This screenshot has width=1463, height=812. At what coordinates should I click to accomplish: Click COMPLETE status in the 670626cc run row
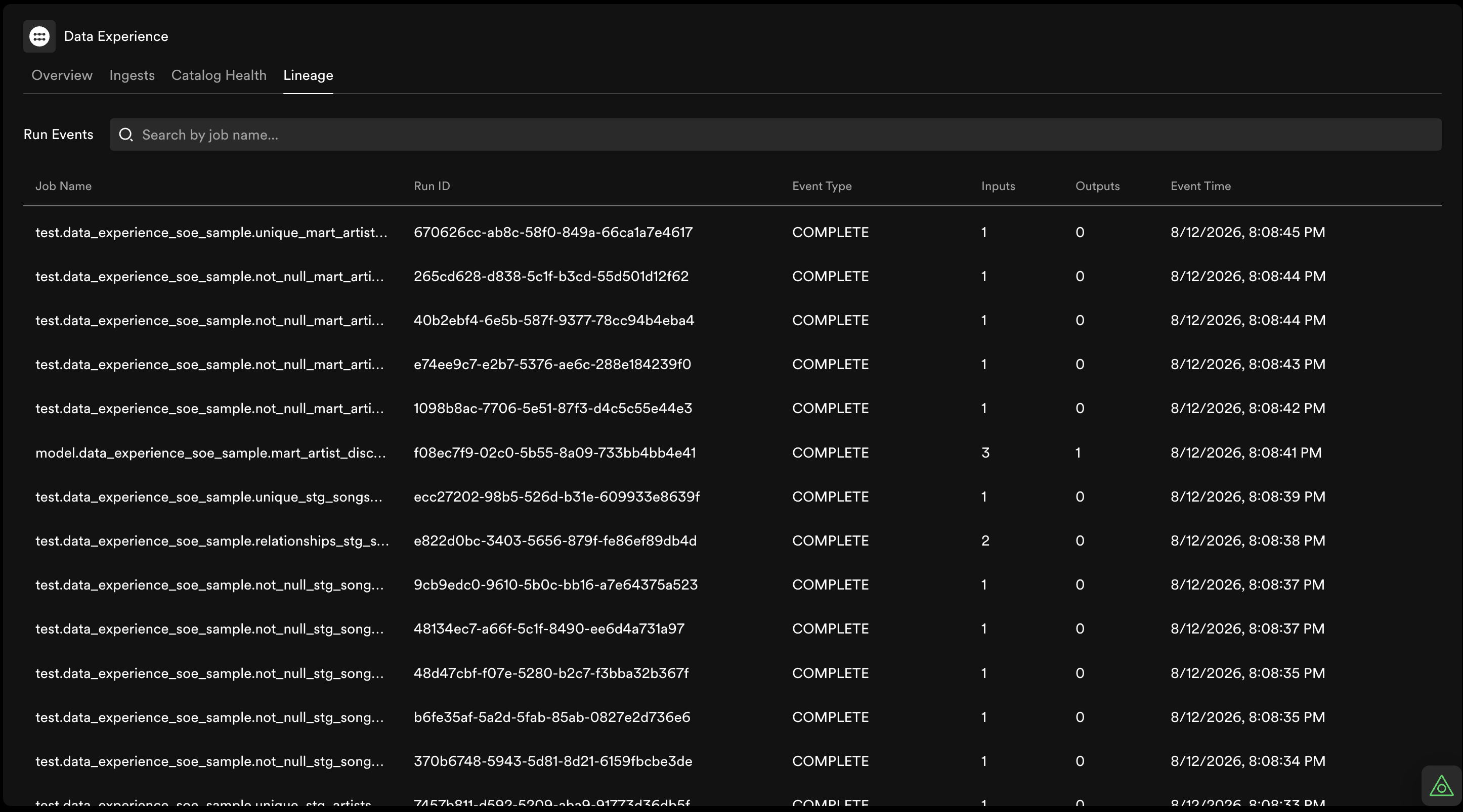click(x=830, y=232)
